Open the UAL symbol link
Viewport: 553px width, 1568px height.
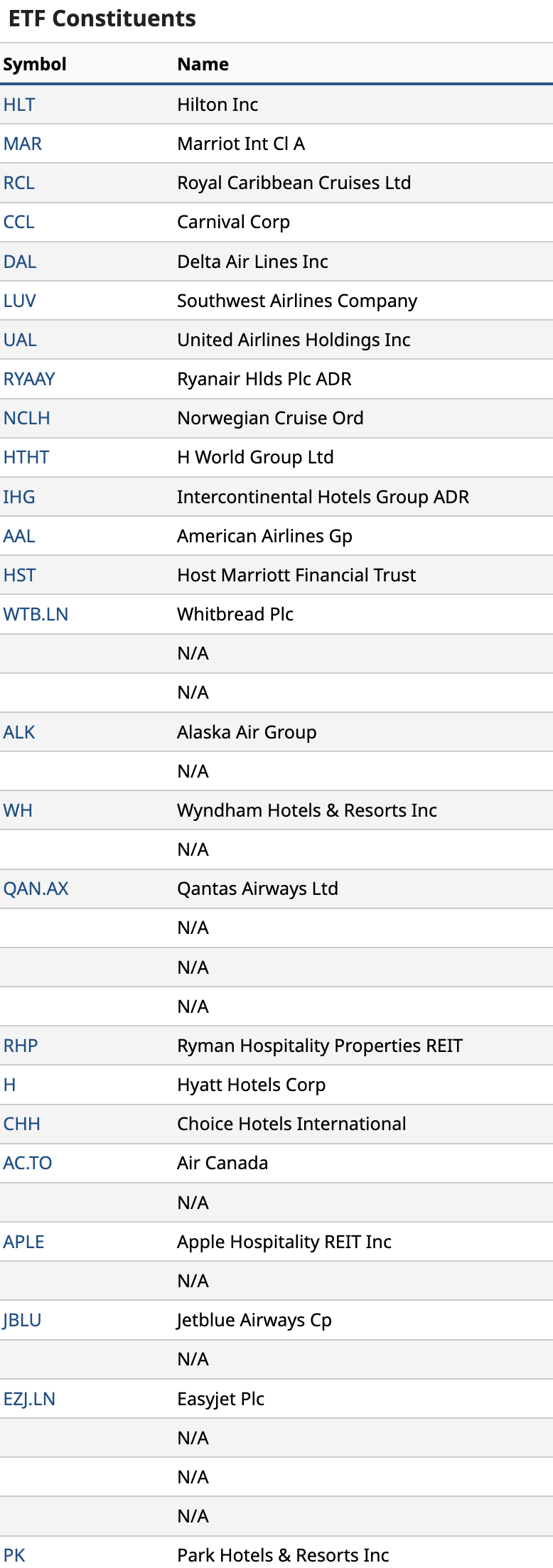[x=20, y=340]
